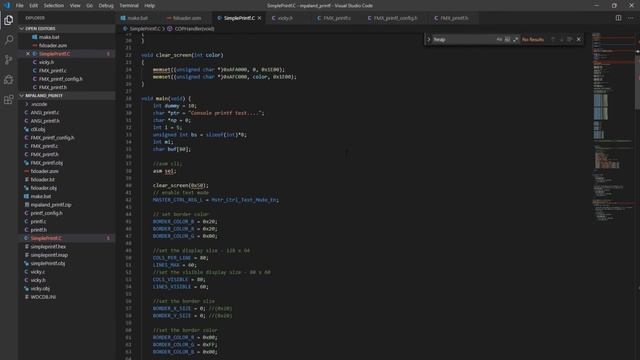Click the code minimap overview
The height and width of the screenshot is (360, 640).
click(613, 127)
